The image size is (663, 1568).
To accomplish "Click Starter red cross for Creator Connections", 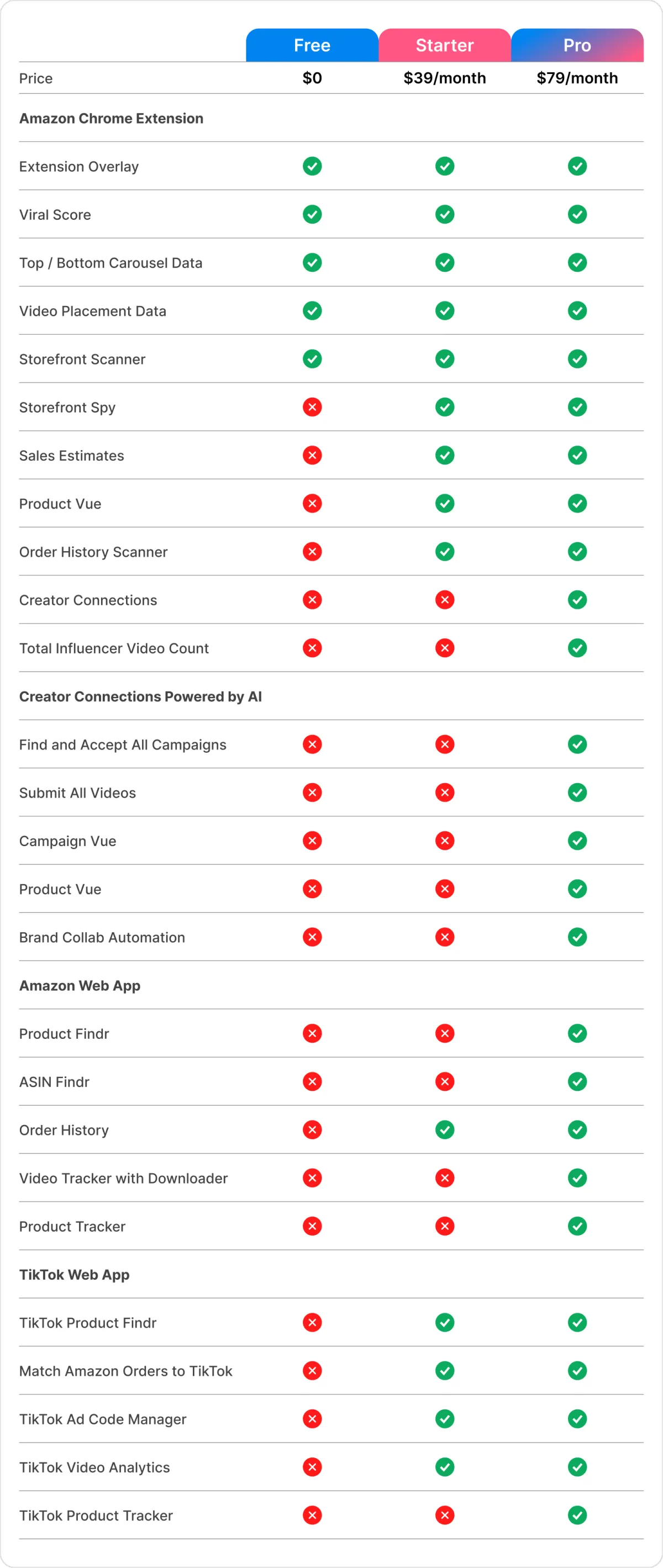I will (x=445, y=600).
